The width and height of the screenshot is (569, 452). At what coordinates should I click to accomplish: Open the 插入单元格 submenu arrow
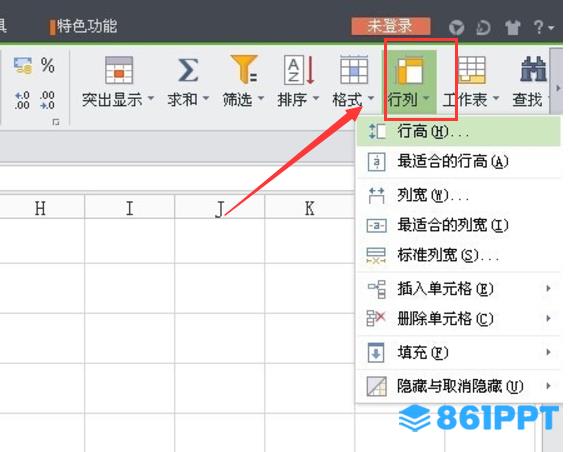pos(548,288)
